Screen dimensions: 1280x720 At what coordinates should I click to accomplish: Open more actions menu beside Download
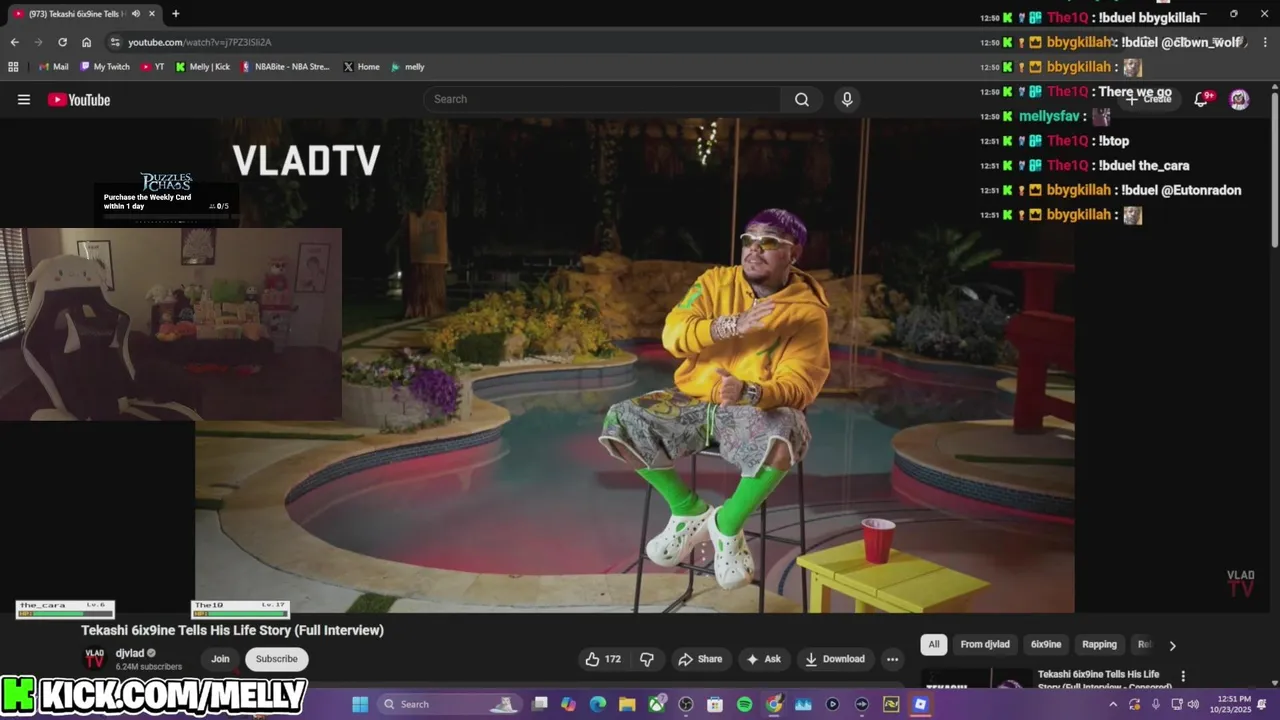(x=892, y=659)
